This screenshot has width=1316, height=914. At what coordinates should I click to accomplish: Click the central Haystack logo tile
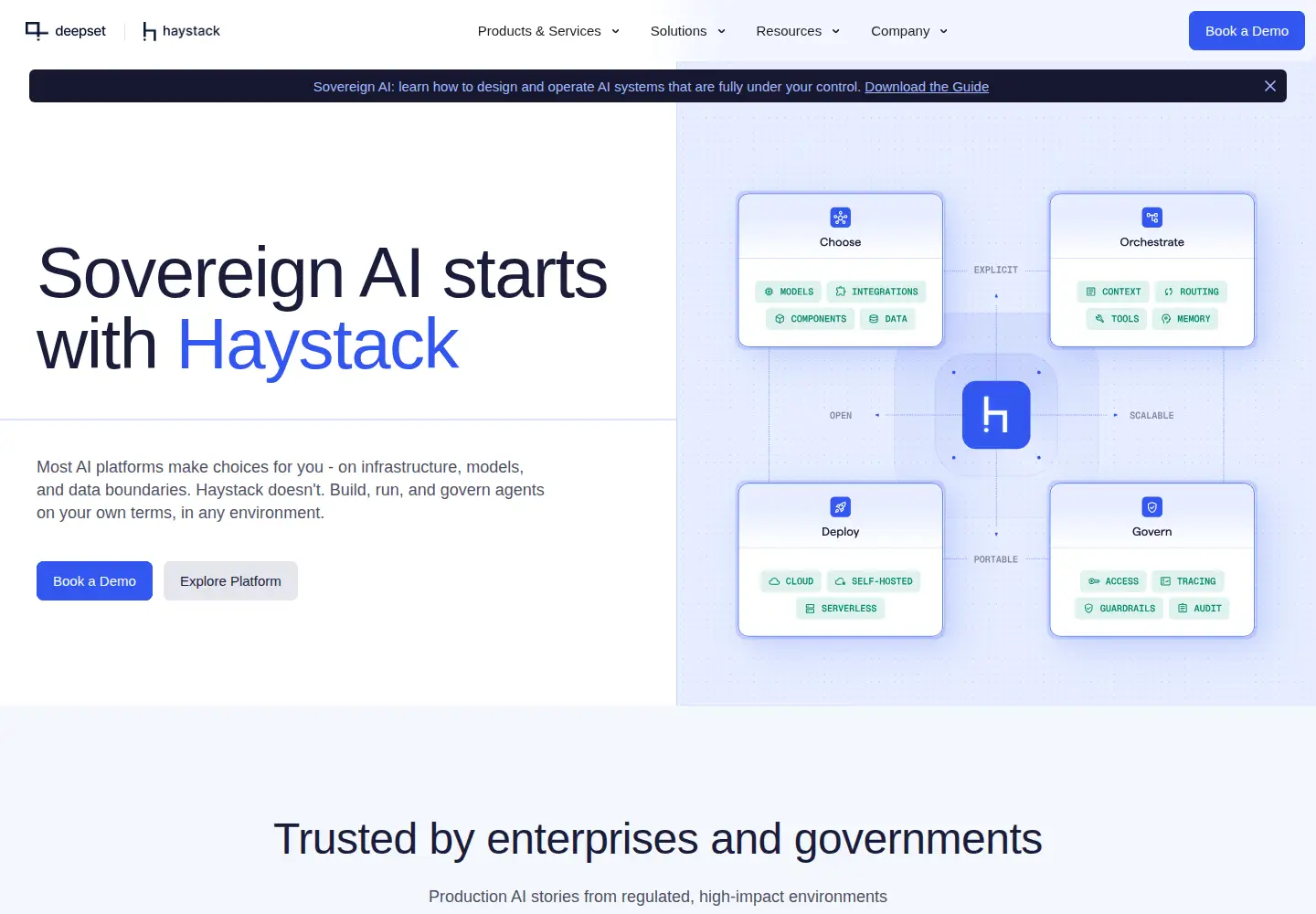(x=996, y=415)
